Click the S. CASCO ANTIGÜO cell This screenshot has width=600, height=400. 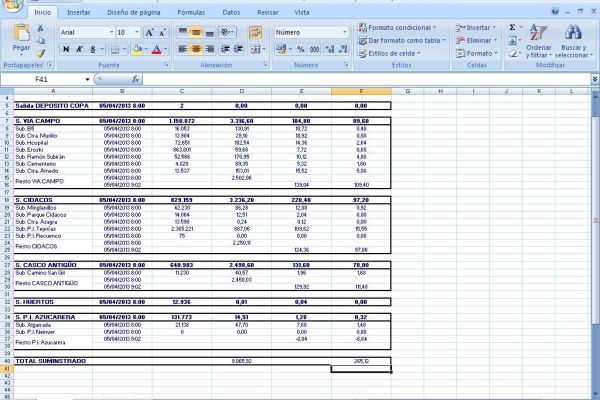click(x=53, y=265)
